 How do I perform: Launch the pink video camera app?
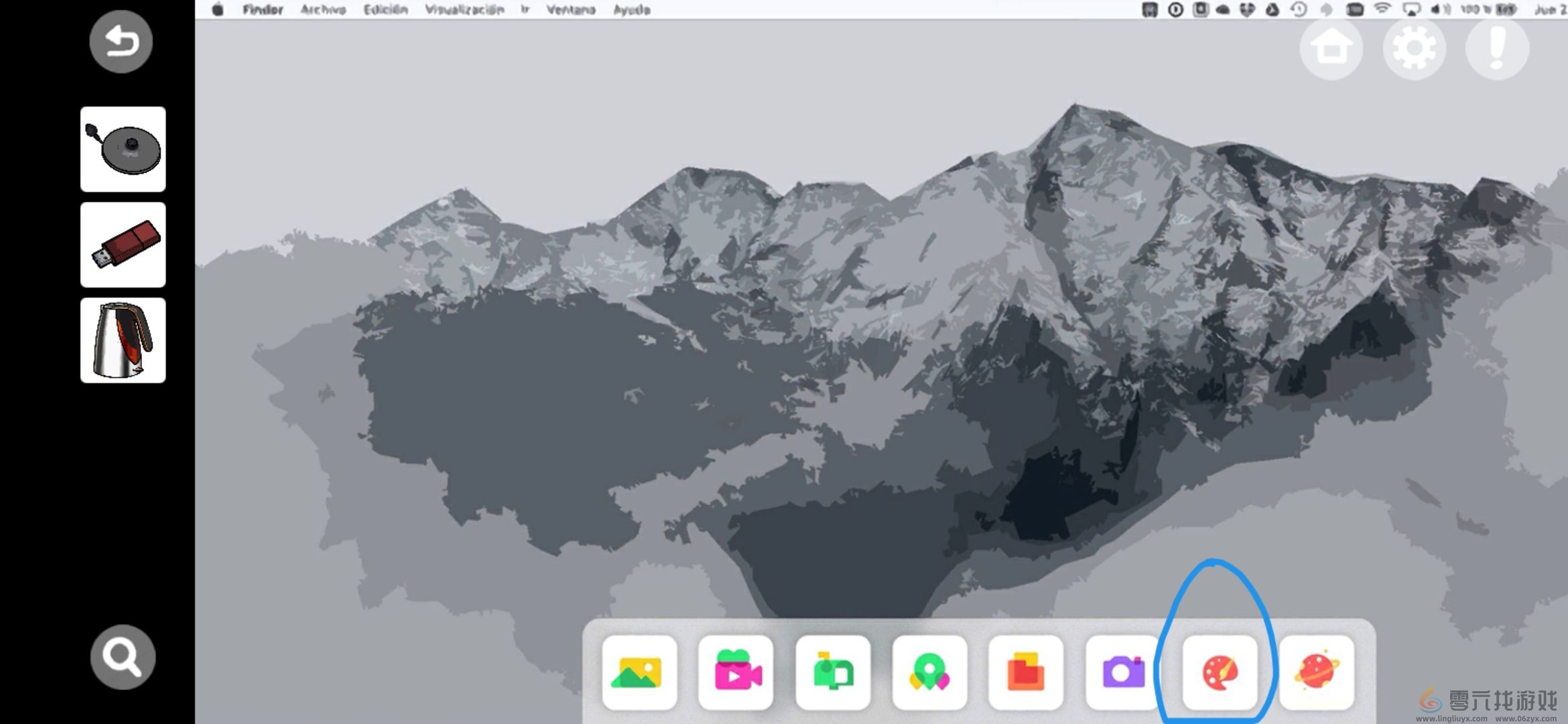click(x=736, y=672)
